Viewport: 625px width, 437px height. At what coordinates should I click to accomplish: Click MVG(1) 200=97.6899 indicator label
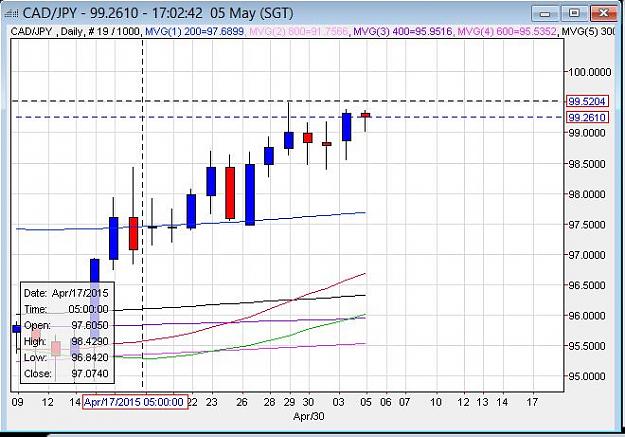coord(195,31)
